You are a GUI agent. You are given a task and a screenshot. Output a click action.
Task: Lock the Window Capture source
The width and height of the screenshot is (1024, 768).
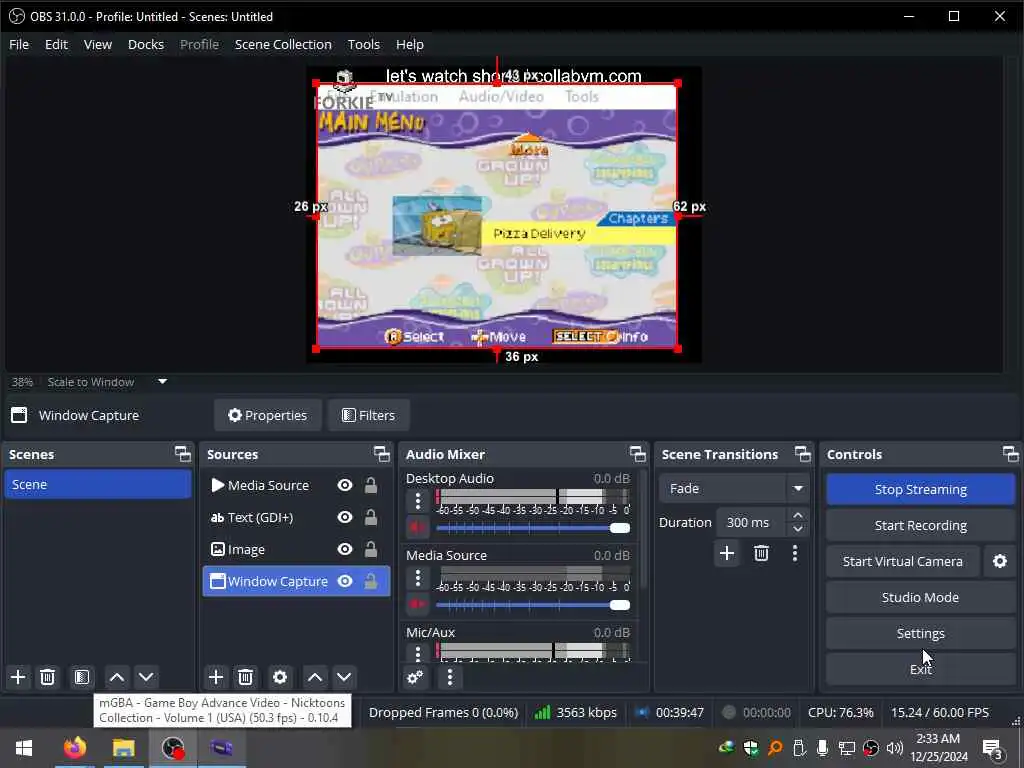[371, 581]
